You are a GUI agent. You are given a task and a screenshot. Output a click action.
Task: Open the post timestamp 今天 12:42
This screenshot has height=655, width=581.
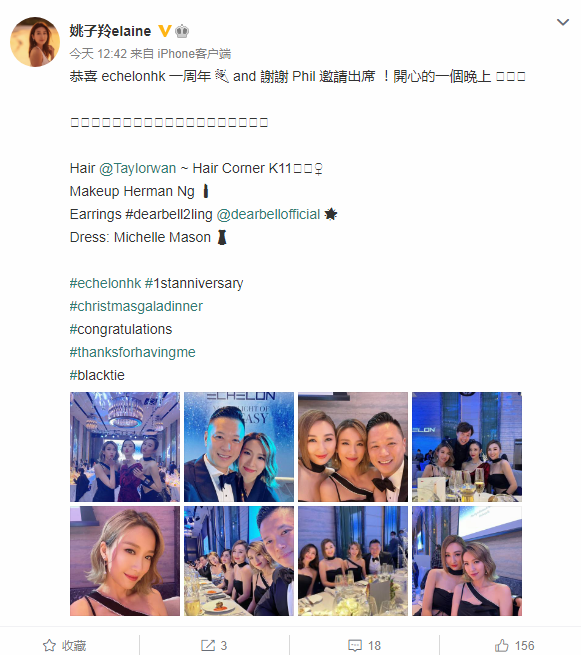[98, 53]
